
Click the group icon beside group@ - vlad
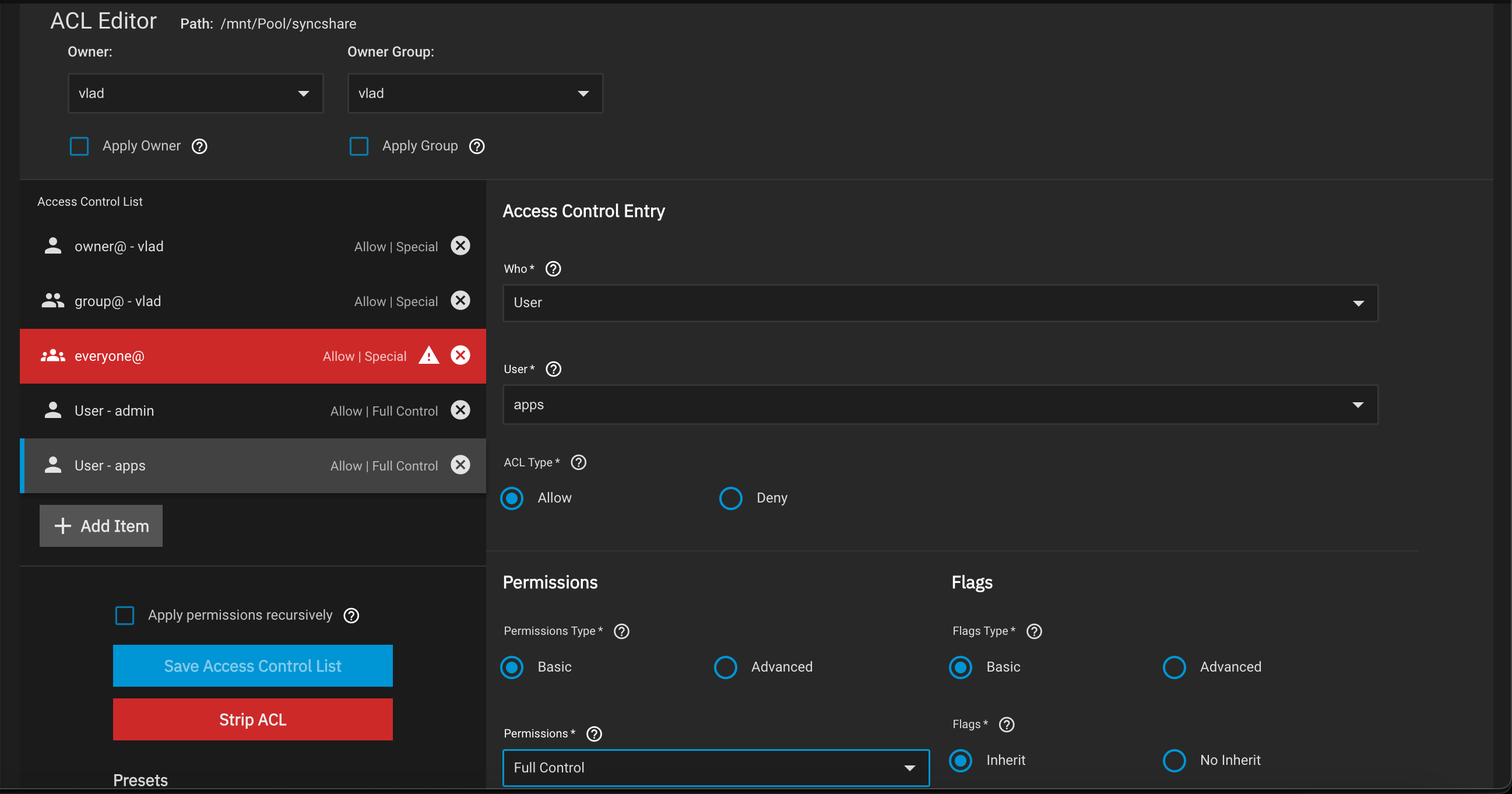52,300
